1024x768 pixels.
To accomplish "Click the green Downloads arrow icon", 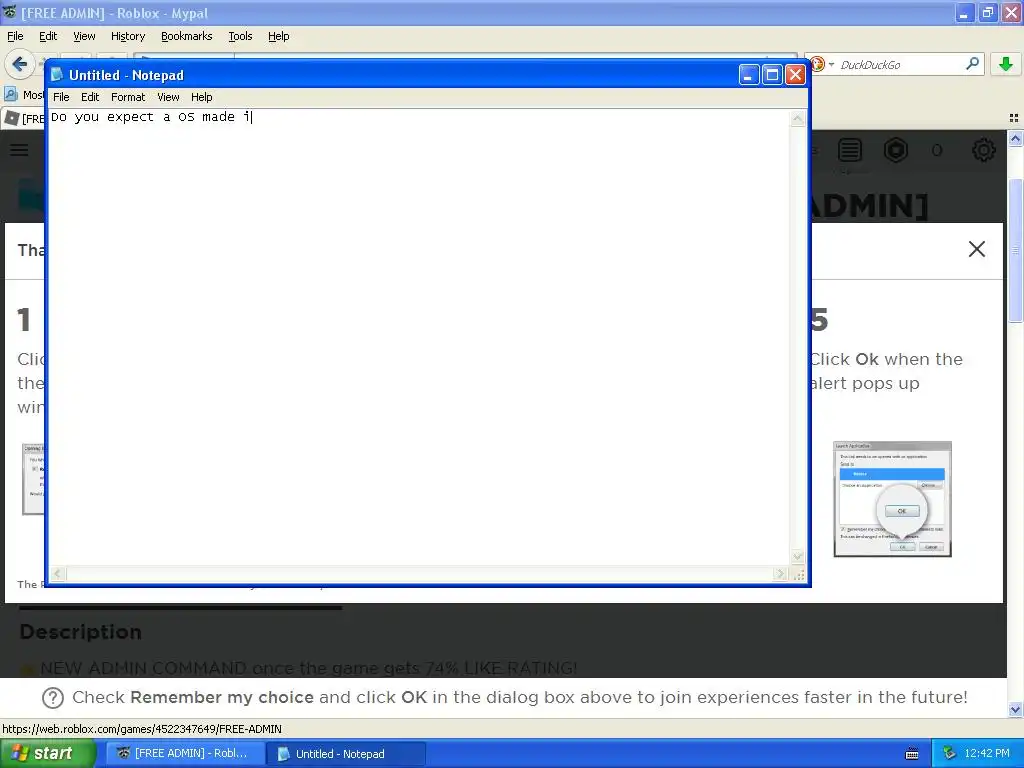I will (x=1006, y=64).
